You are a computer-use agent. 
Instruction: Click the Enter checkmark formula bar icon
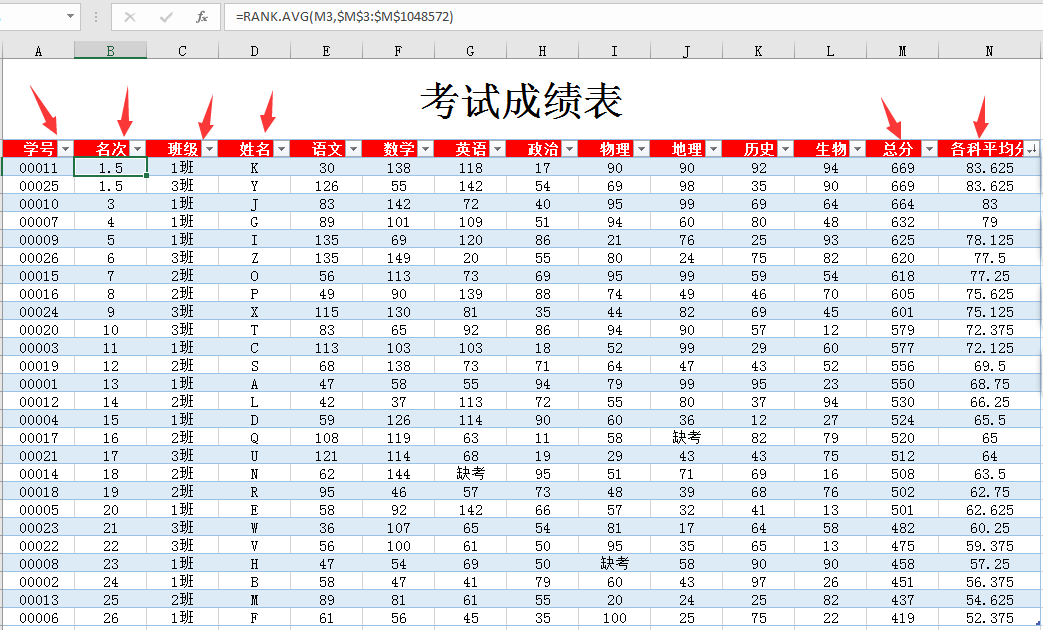(x=166, y=17)
